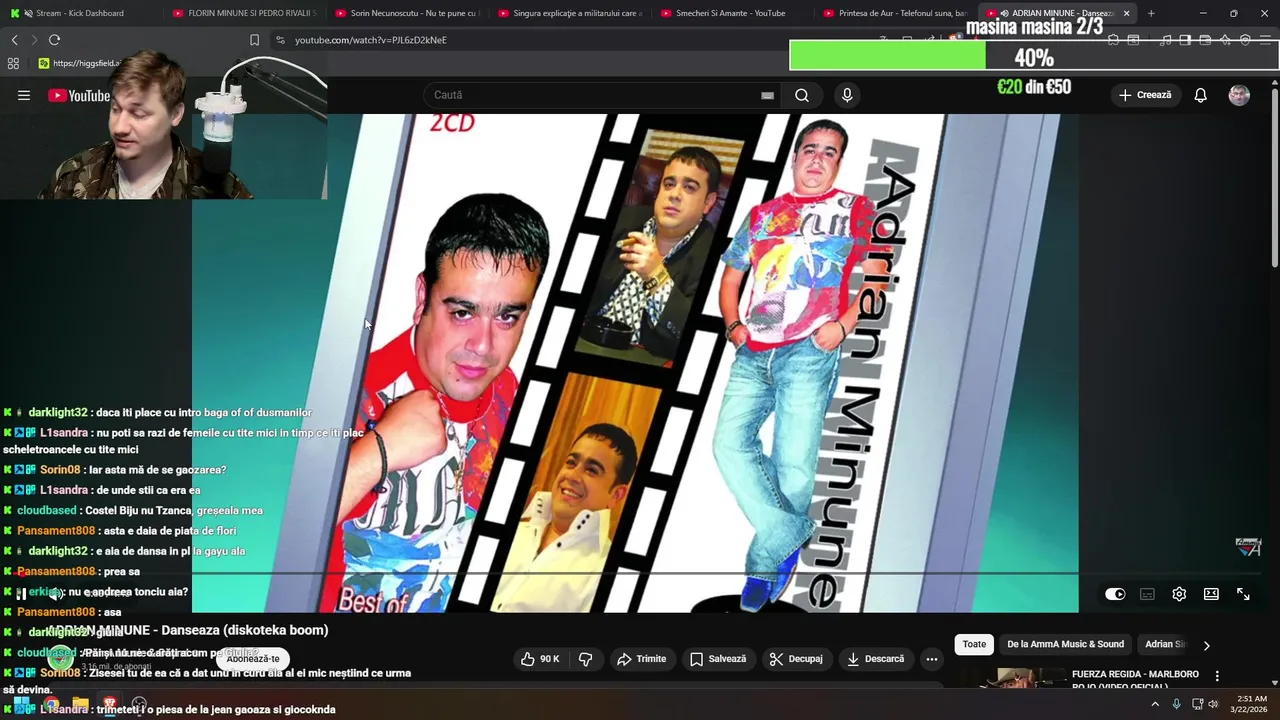1280x720 pixels.
Task: Dislike the video with thumbs down
Action: coord(586,659)
